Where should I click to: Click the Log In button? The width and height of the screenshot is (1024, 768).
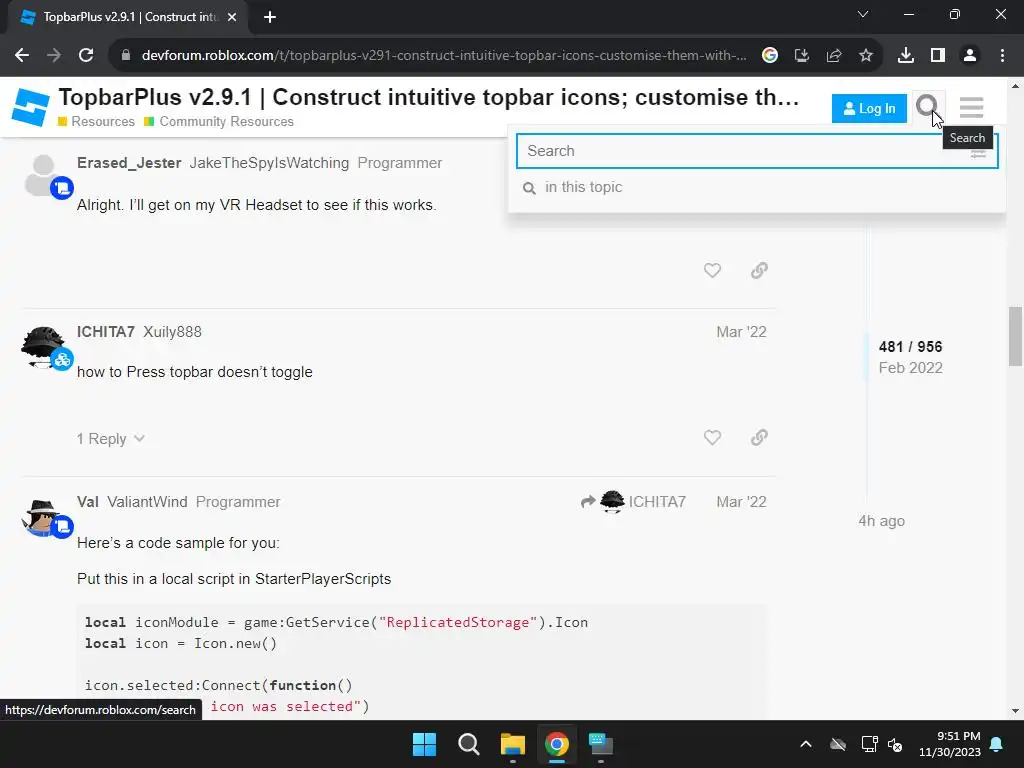(x=869, y=108)
